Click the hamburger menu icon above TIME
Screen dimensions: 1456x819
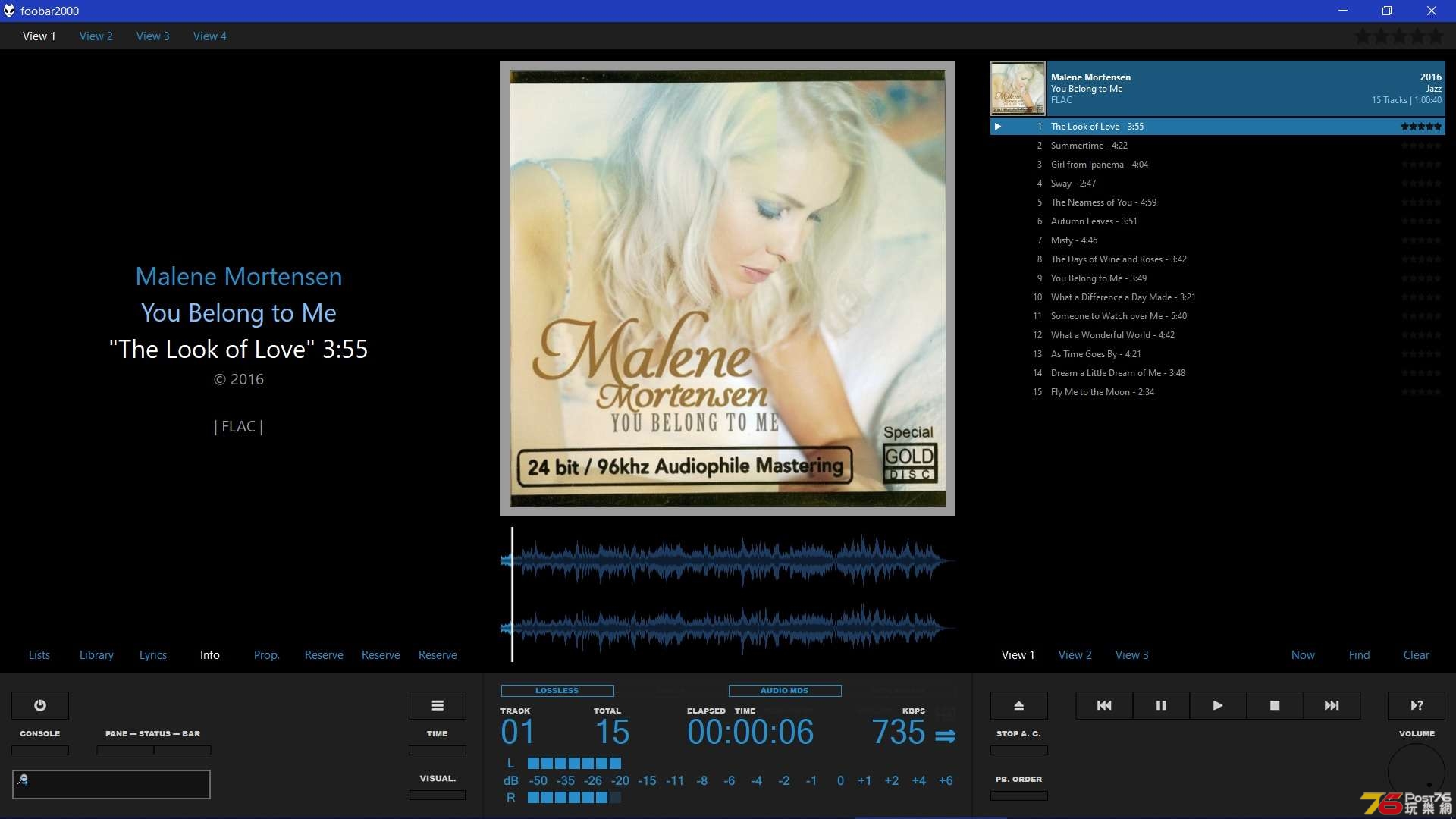click(x=438, y=705)
